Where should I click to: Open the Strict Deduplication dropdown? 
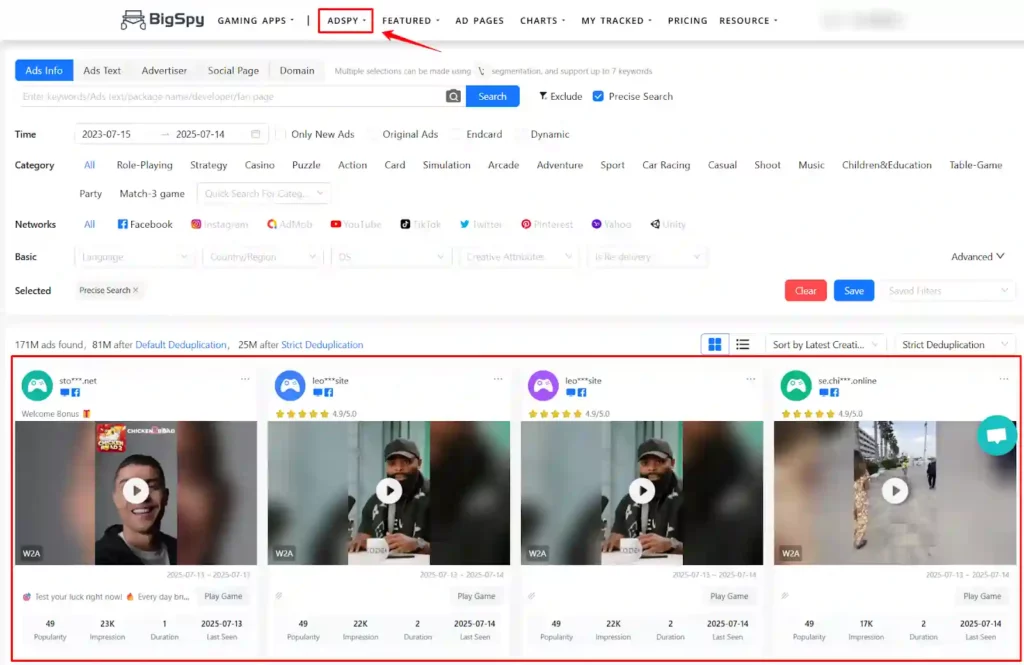pyautogui.click(x=955, y=344)
